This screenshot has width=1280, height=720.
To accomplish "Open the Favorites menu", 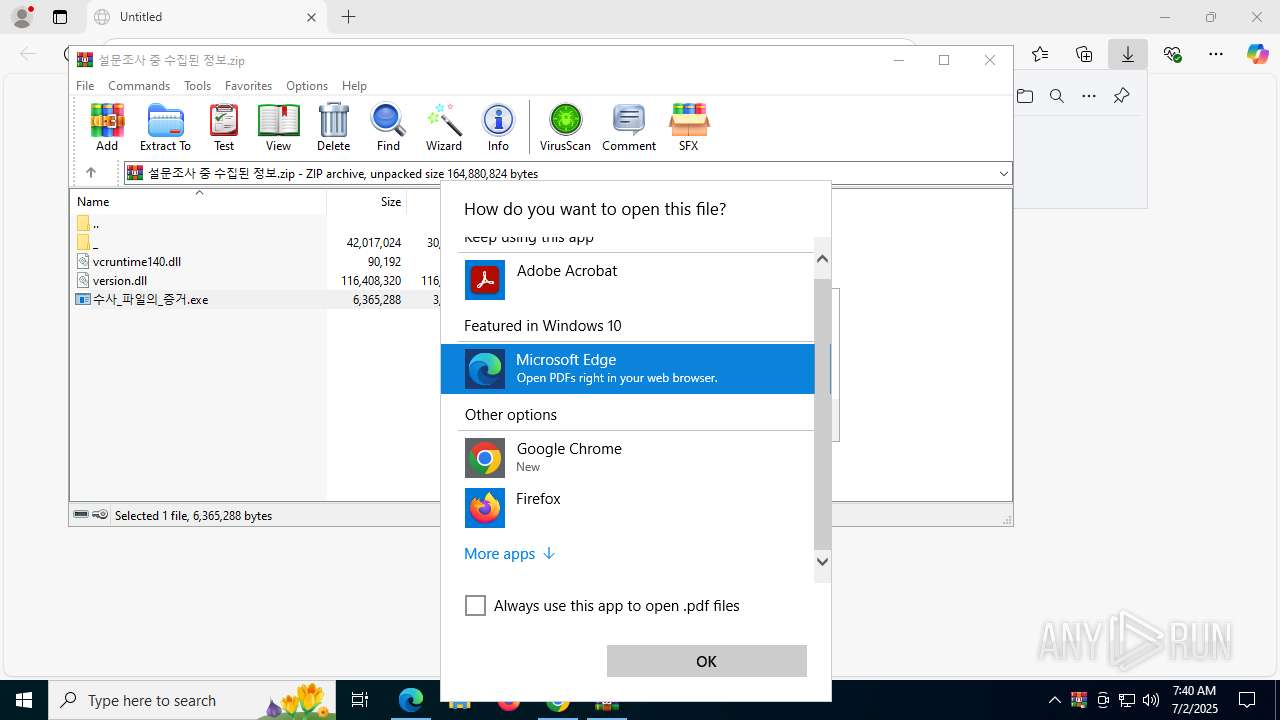I will pyautogui.click(x=248, y=86).
